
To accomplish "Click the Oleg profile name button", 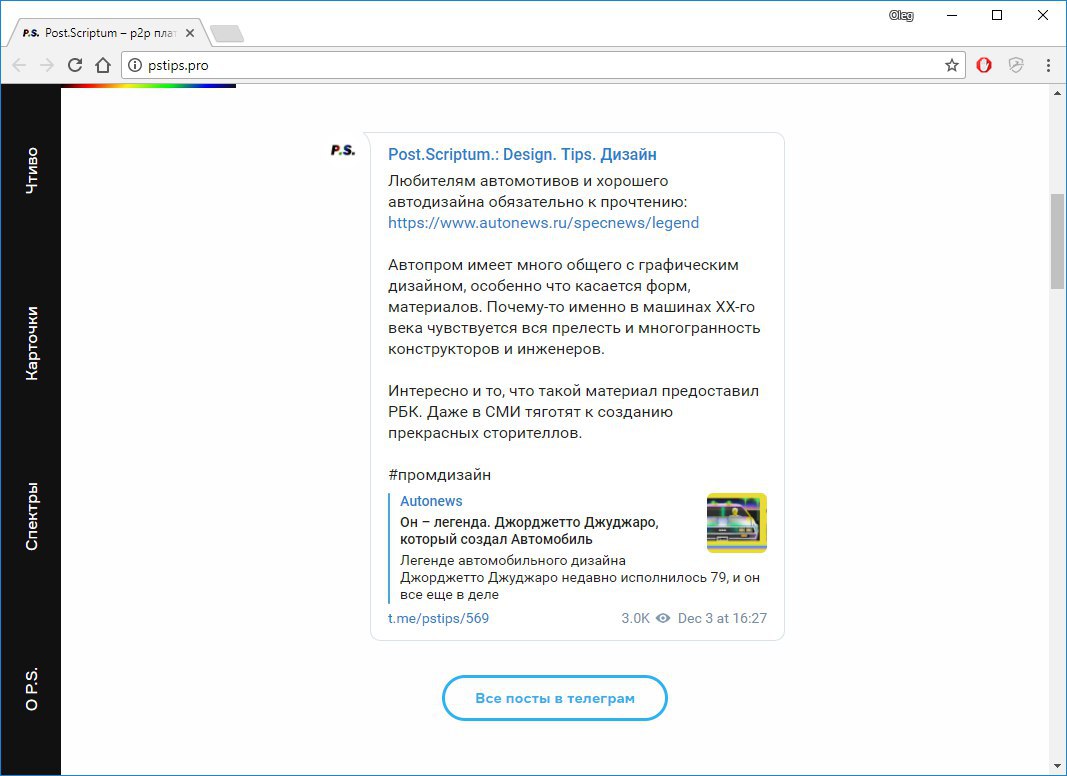I will [x=901, y=16].
